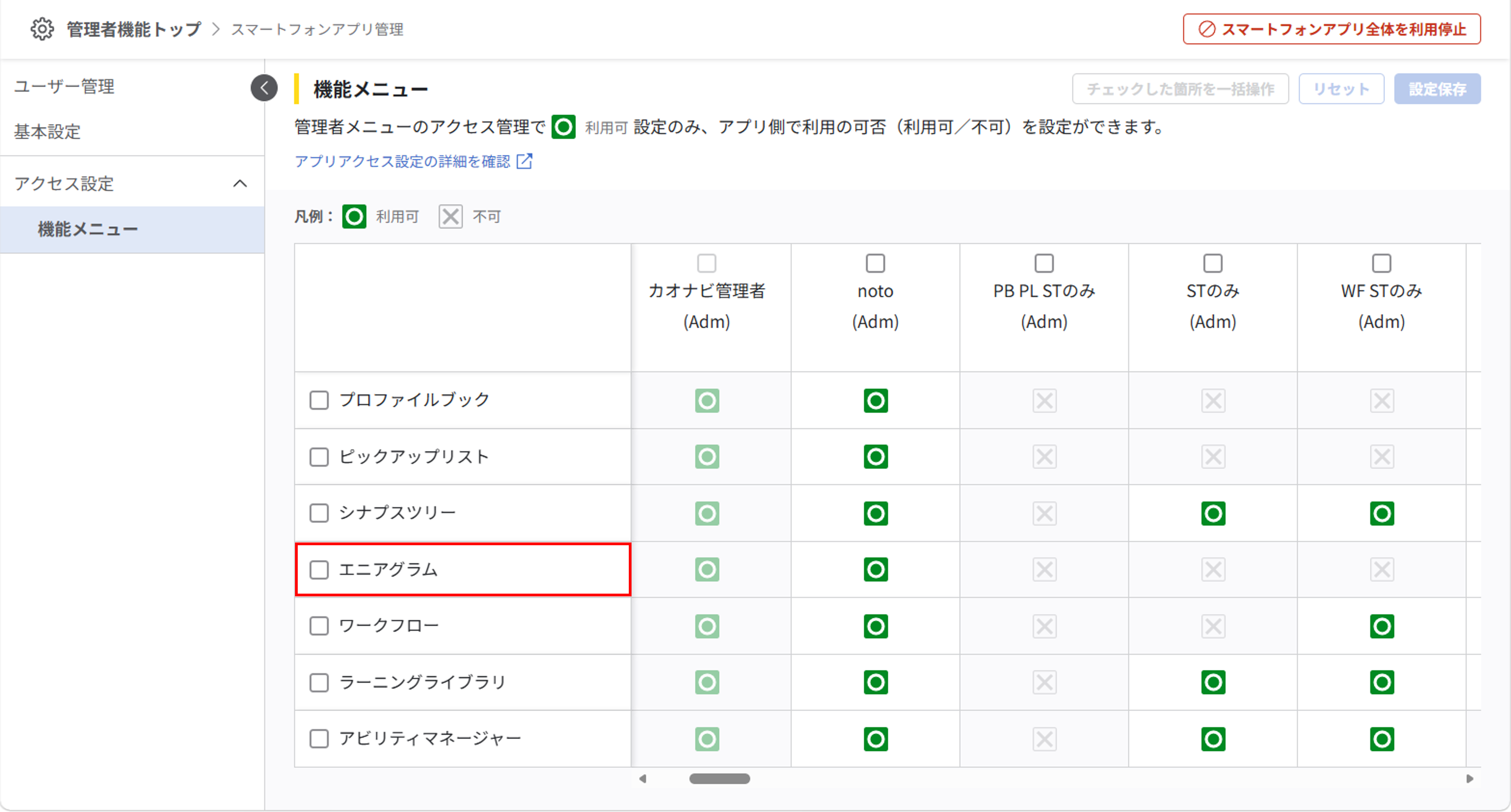This screenshot has height=812, width=1511.
Task: Check the アビリティマネージャー row checkbox
Action: (319, 739)
